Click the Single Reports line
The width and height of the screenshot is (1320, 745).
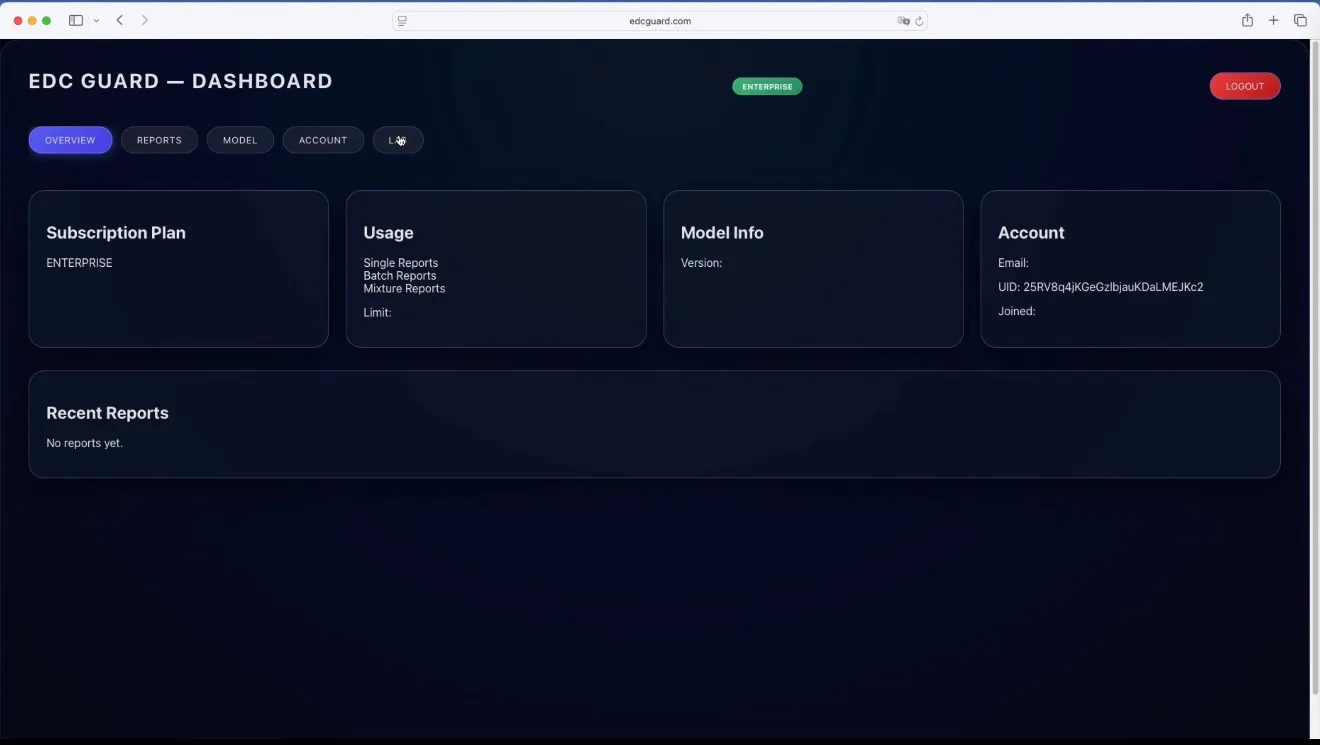tap(401, 263)
